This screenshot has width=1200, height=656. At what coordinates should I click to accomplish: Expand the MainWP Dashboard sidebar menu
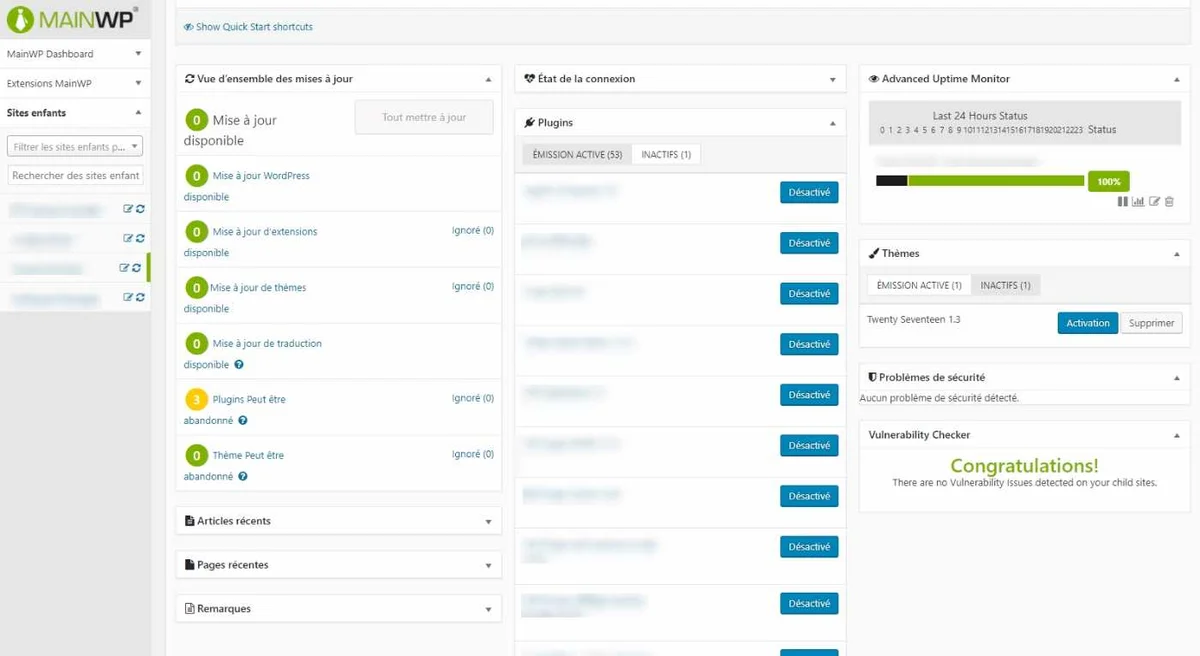pos(138,54)
